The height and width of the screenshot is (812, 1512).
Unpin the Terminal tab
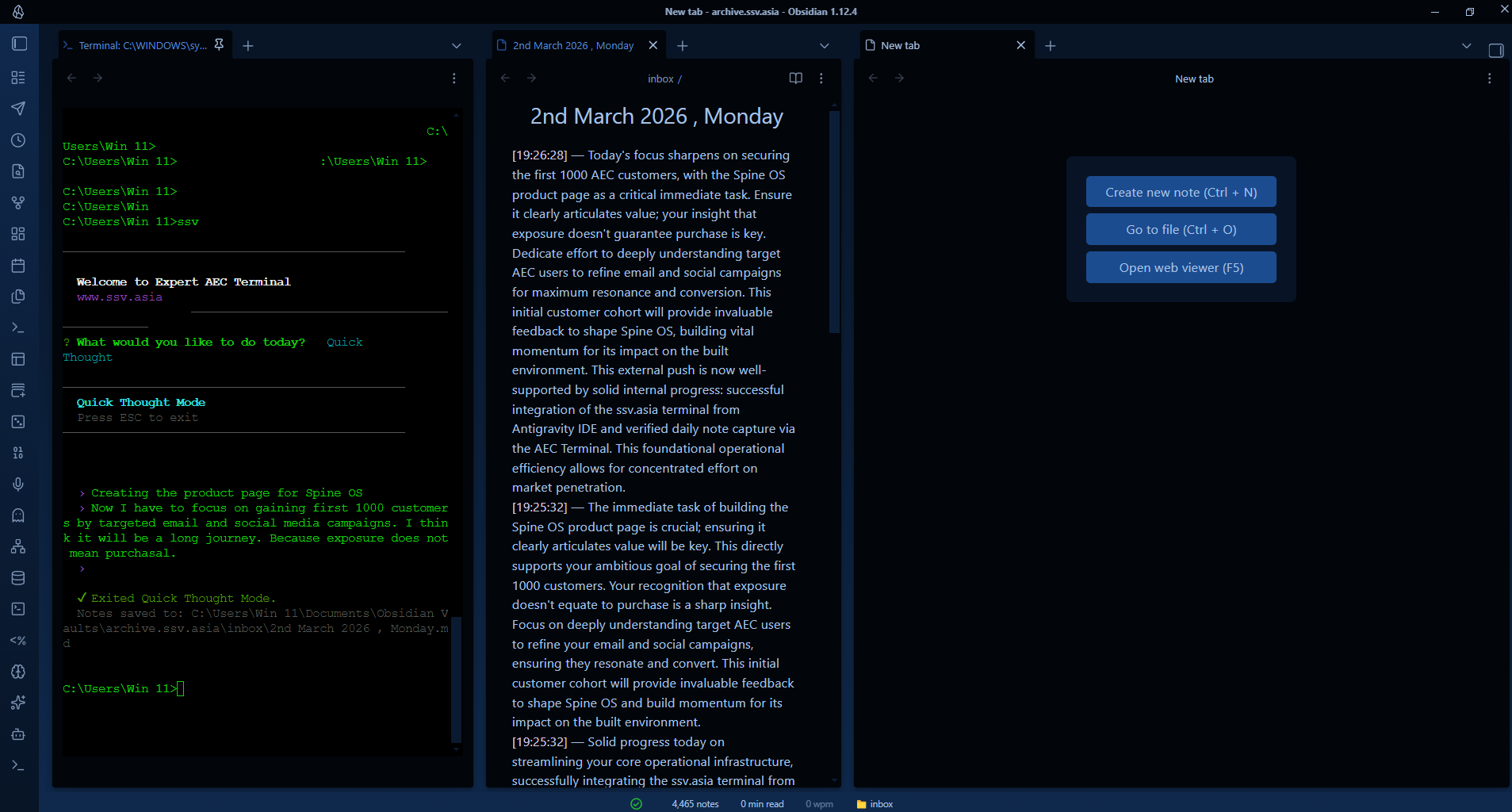point(219,45)
